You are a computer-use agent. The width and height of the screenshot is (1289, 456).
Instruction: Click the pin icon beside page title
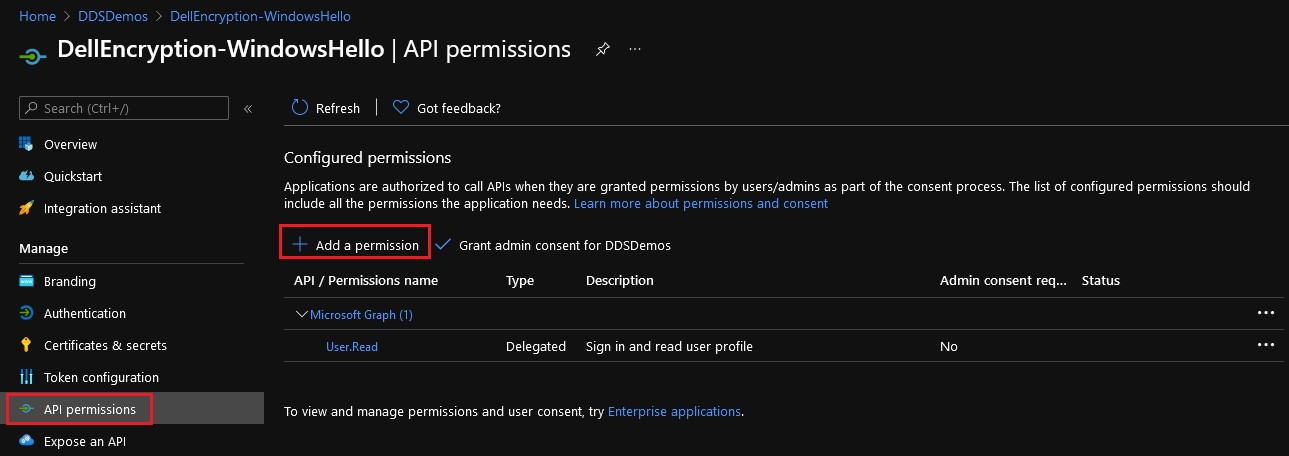[x=602, y=49]
